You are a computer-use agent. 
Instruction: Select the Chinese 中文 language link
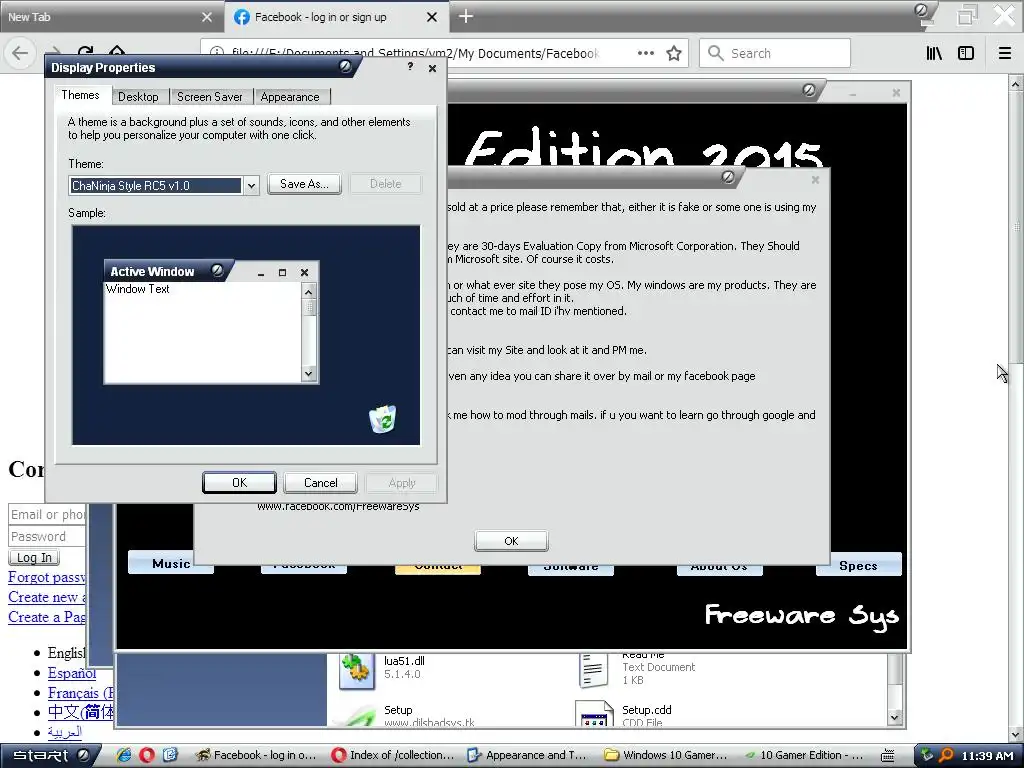[x=80, y=712]
